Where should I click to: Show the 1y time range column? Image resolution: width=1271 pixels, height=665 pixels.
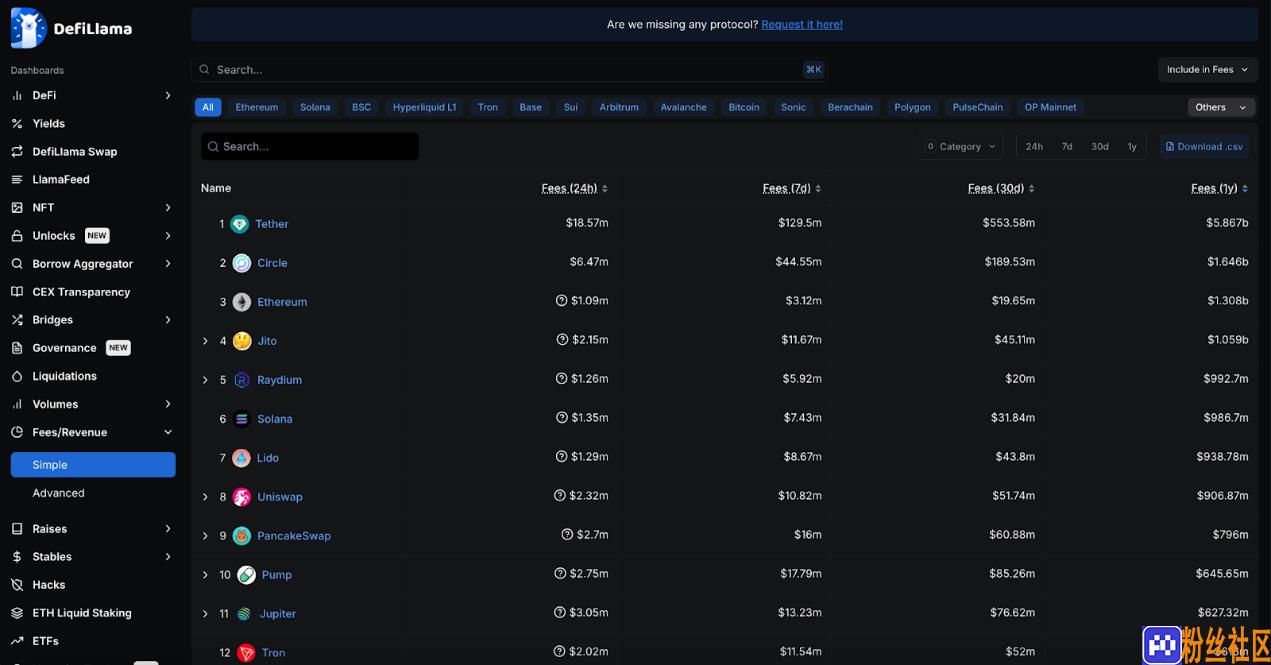pyautogui.click(x=1132, y=147)
